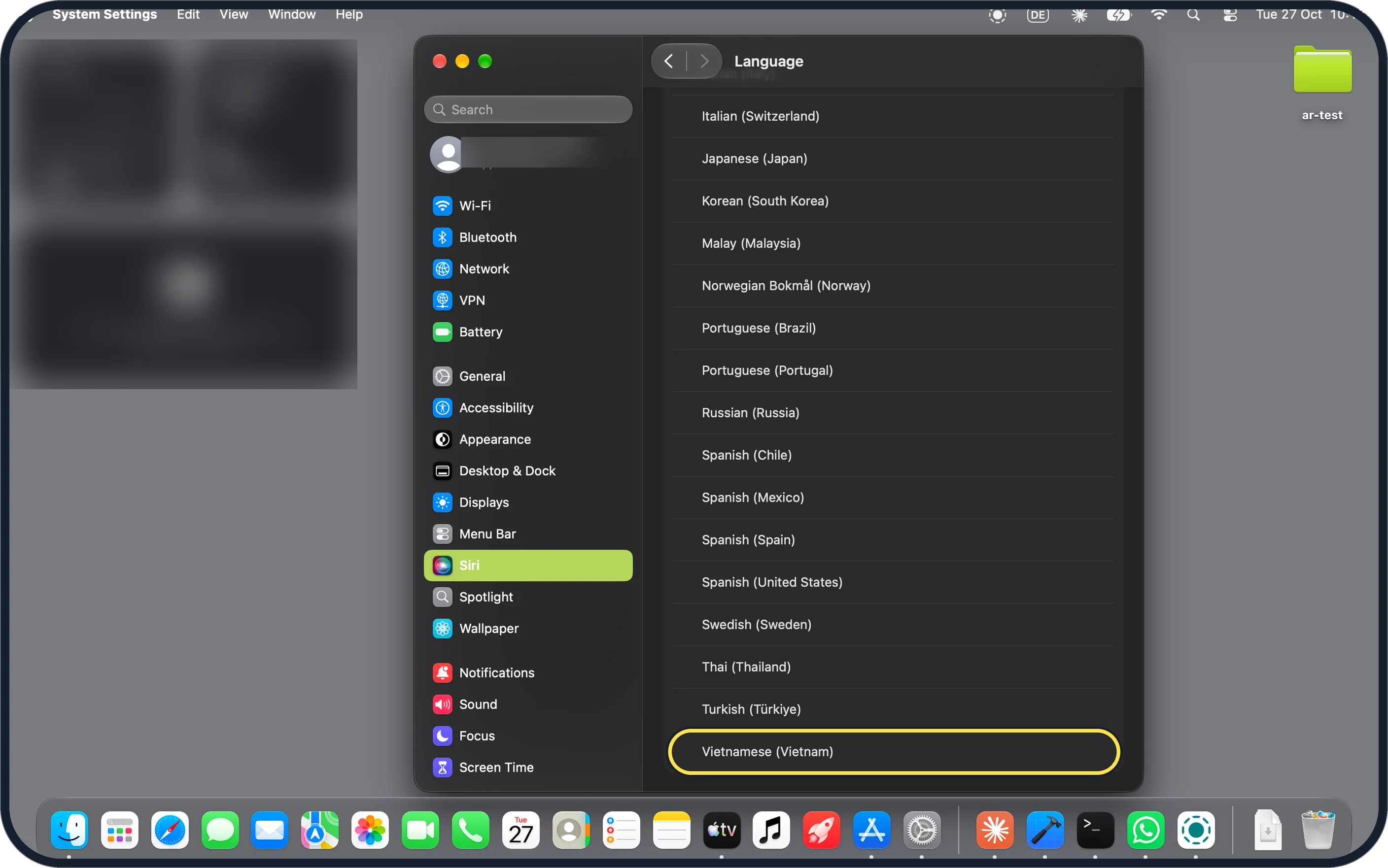The width and height of the screenshot is (1388, 868).
Task: Select Battery in the sidebar
Action: click(x=528, y=332)
